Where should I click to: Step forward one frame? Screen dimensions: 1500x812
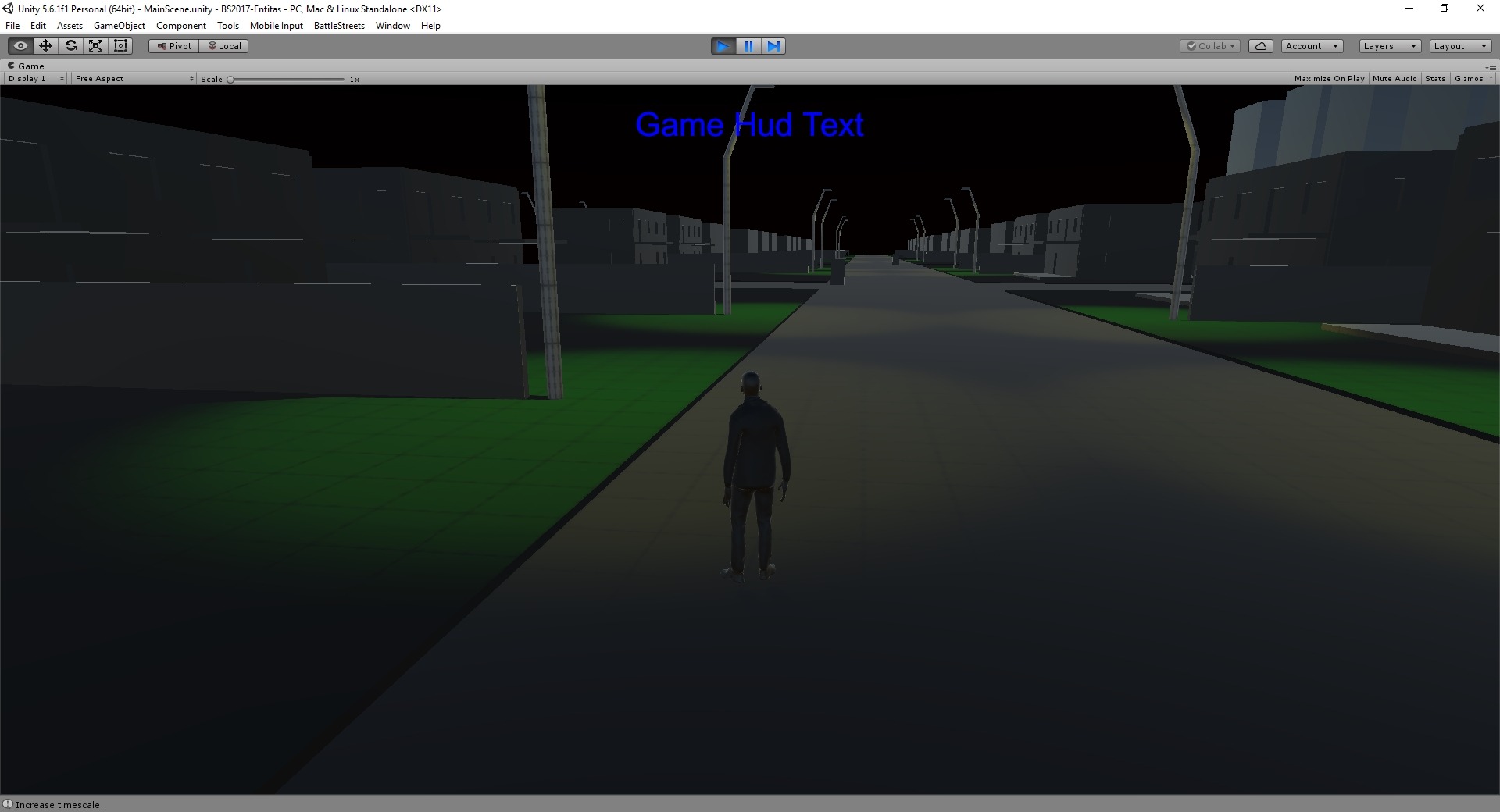click(773, 46)
